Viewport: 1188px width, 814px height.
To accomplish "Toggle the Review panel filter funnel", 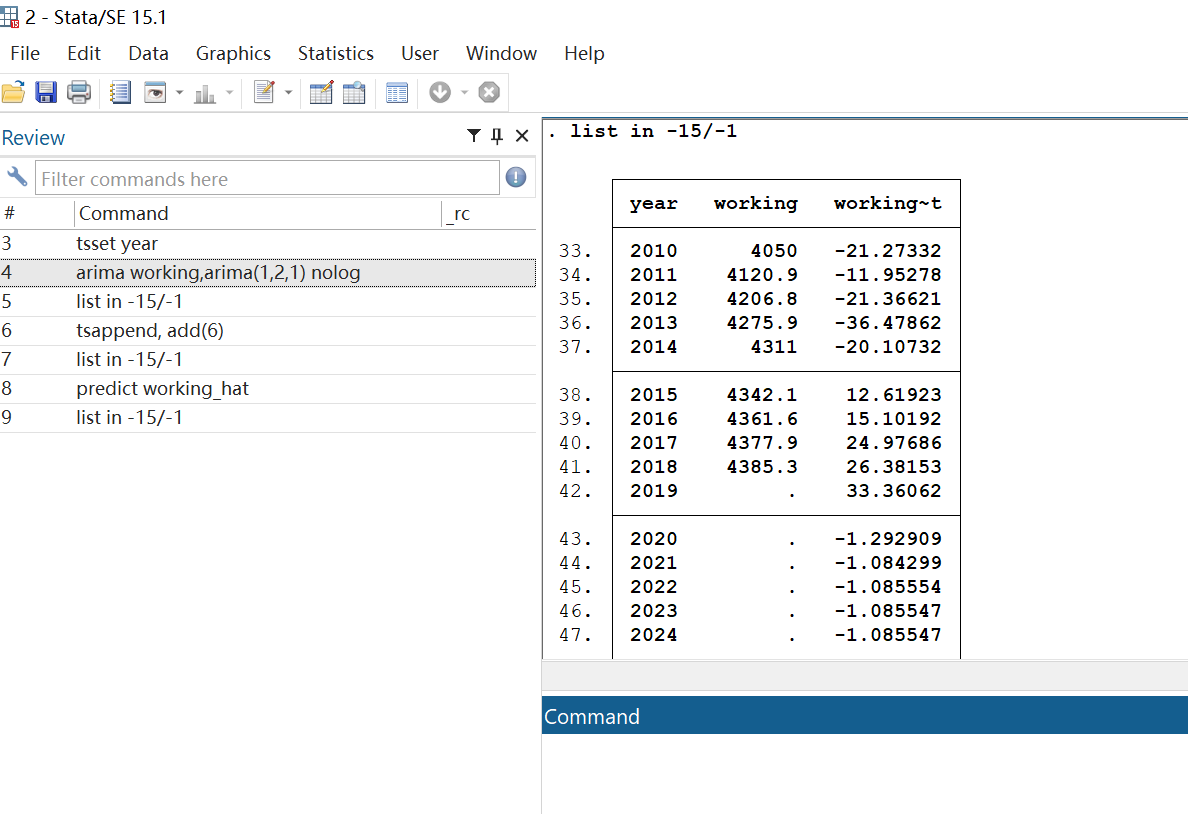I will pyautogui.click(x=474, y=136).
